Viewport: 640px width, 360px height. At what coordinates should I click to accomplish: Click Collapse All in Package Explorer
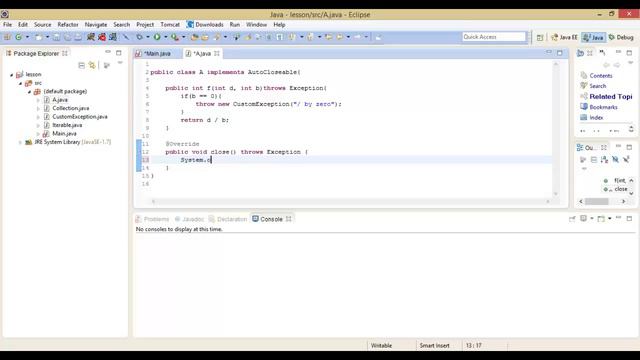point(81,65)
